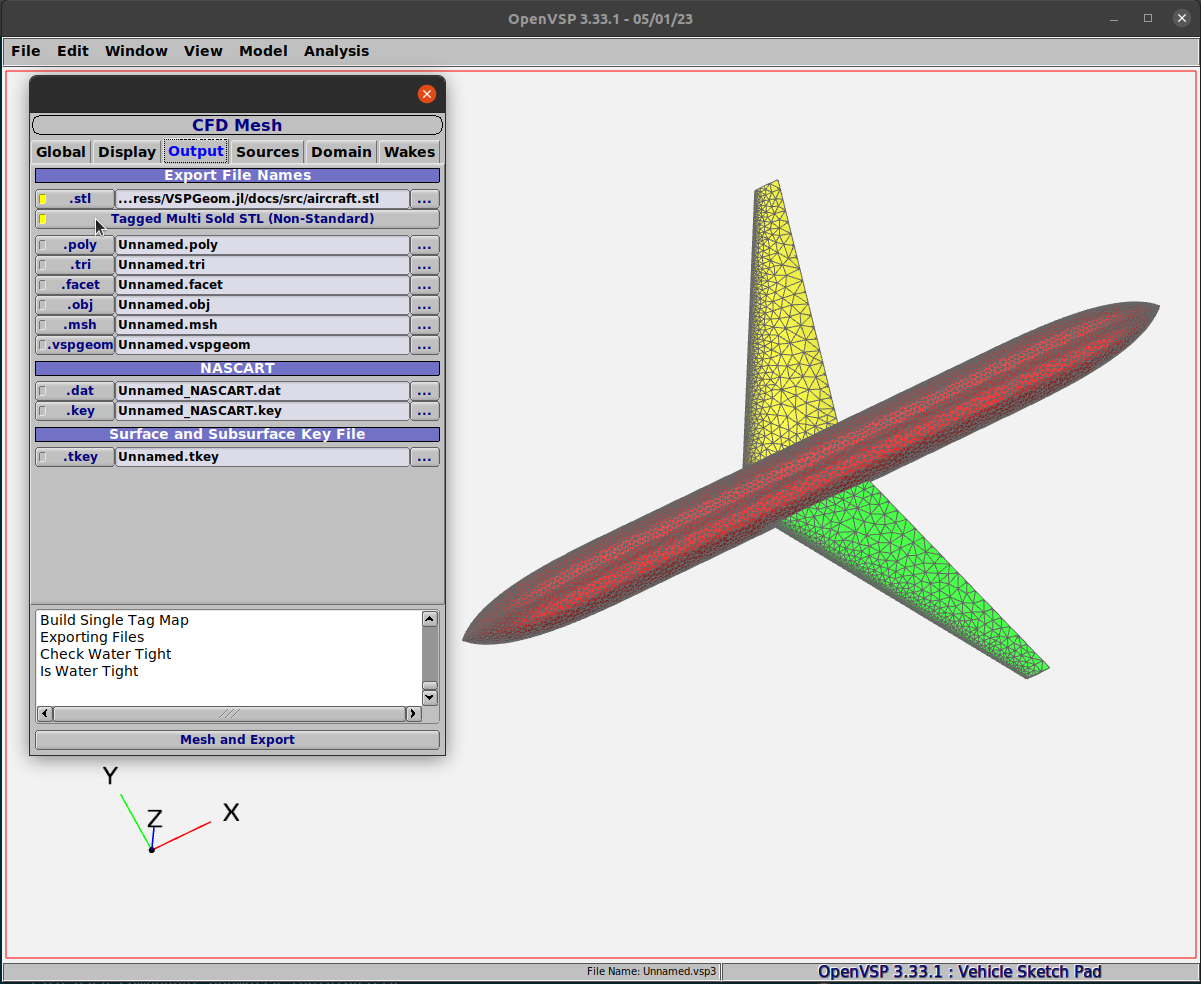Browse for the .msh file path
Screen dimensions: 1201x984
point(424,325)
